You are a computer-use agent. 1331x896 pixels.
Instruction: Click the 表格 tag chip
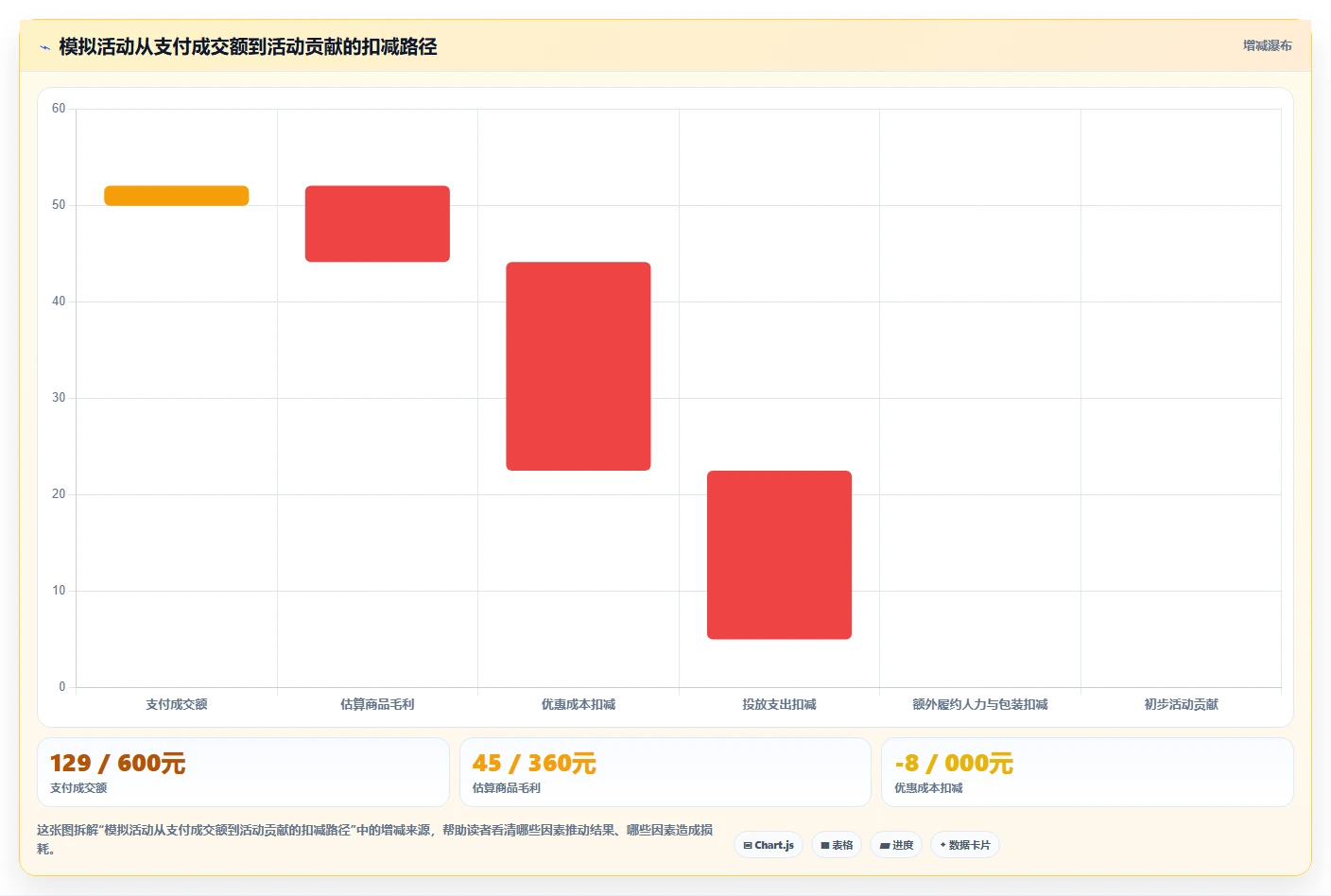point(837,845)
